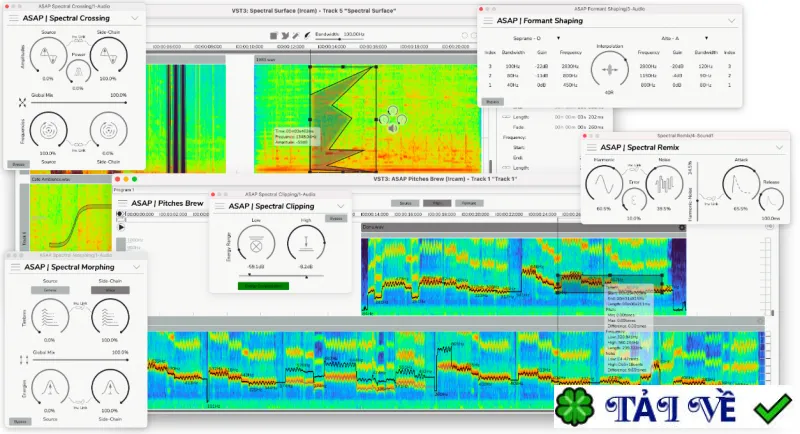The height and width of the screenshot is (434, 800).
Task: Expand the Spectral Morphing preset chevron
Action: coord(137,267)
